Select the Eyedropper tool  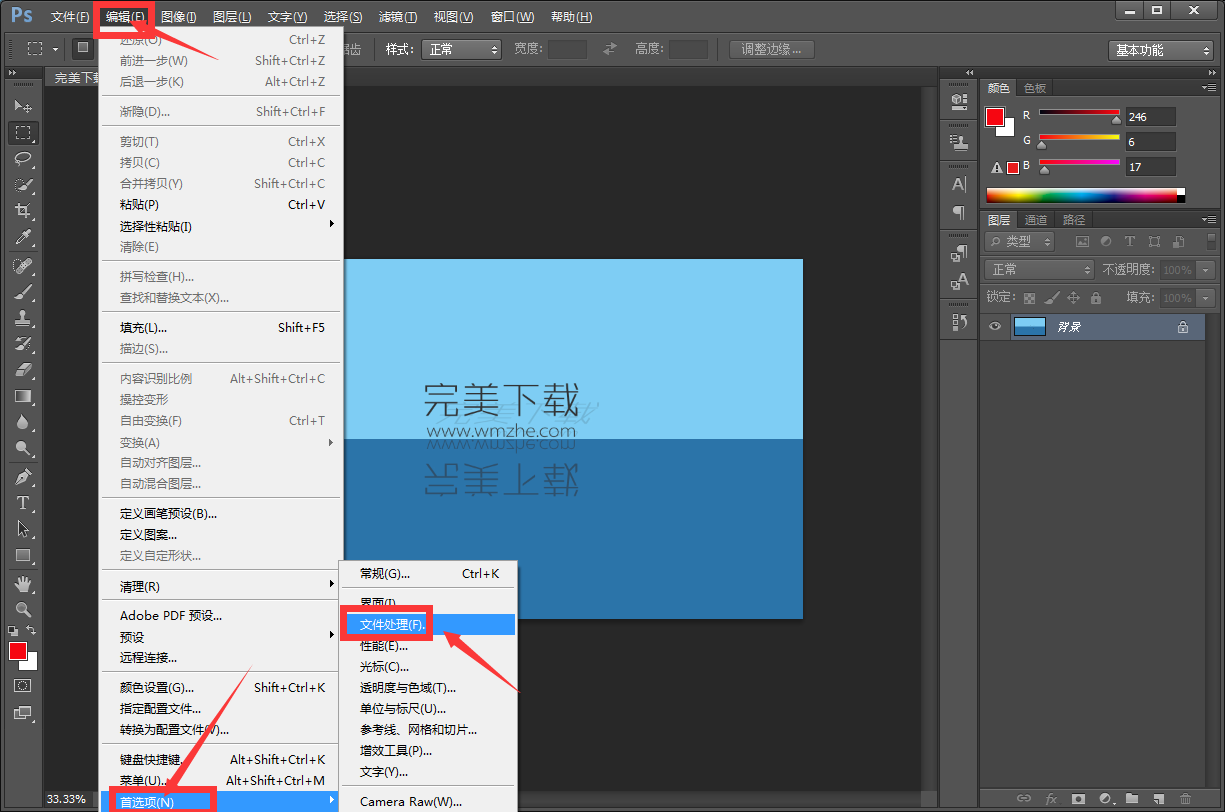tap(23, 238)
